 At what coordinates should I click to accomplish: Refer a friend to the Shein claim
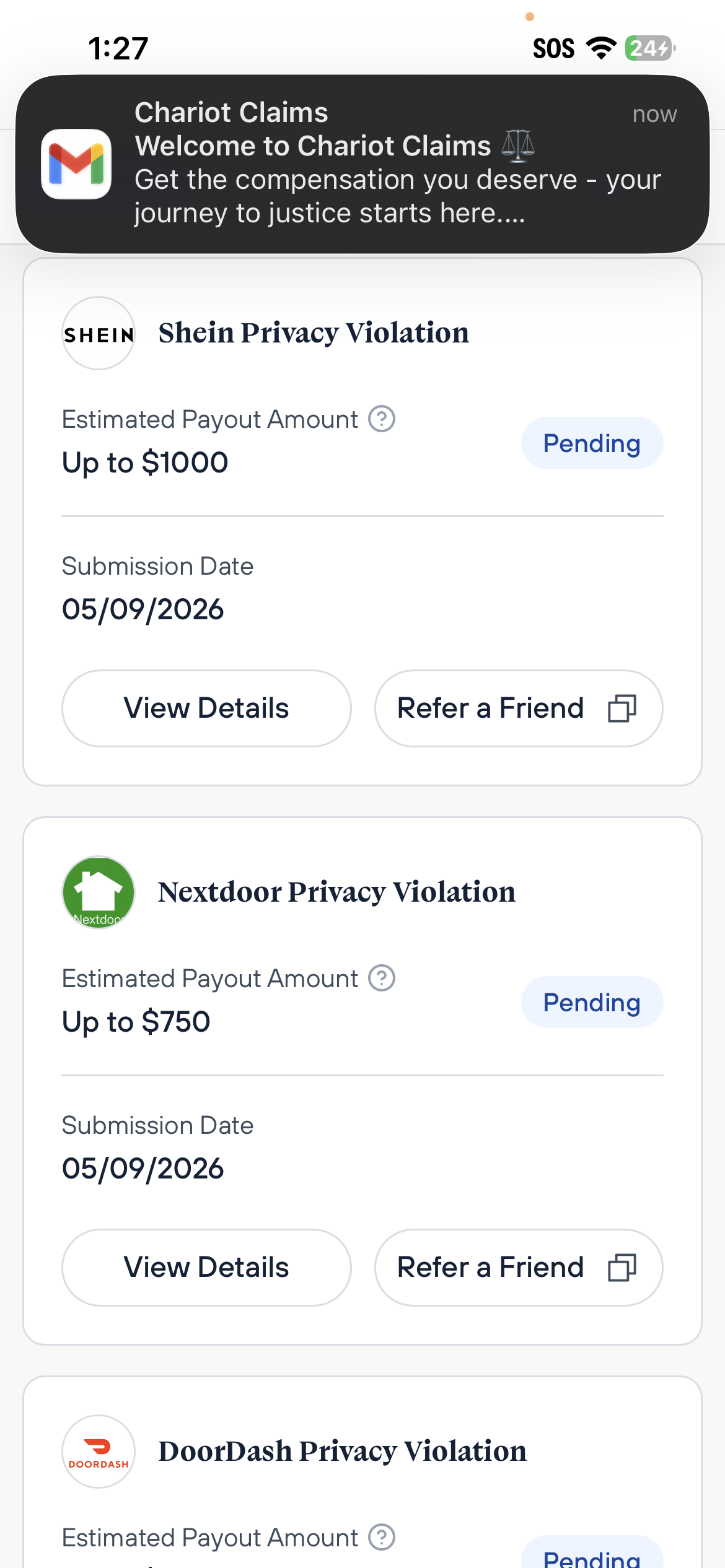pyautogui.click(x=519, y=708)
